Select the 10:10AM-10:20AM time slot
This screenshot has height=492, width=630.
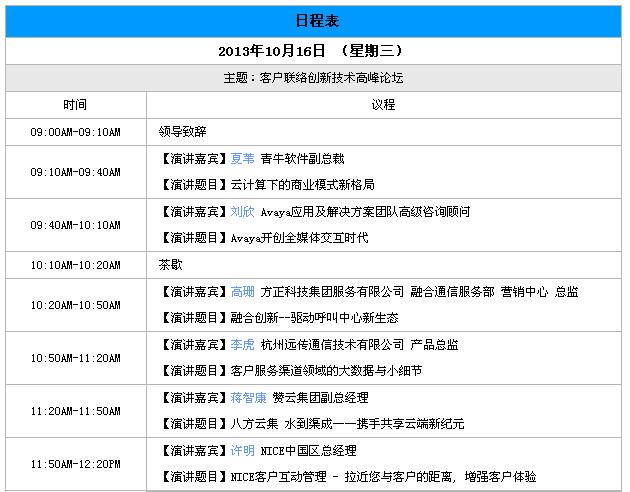click(x=75, y=265)
